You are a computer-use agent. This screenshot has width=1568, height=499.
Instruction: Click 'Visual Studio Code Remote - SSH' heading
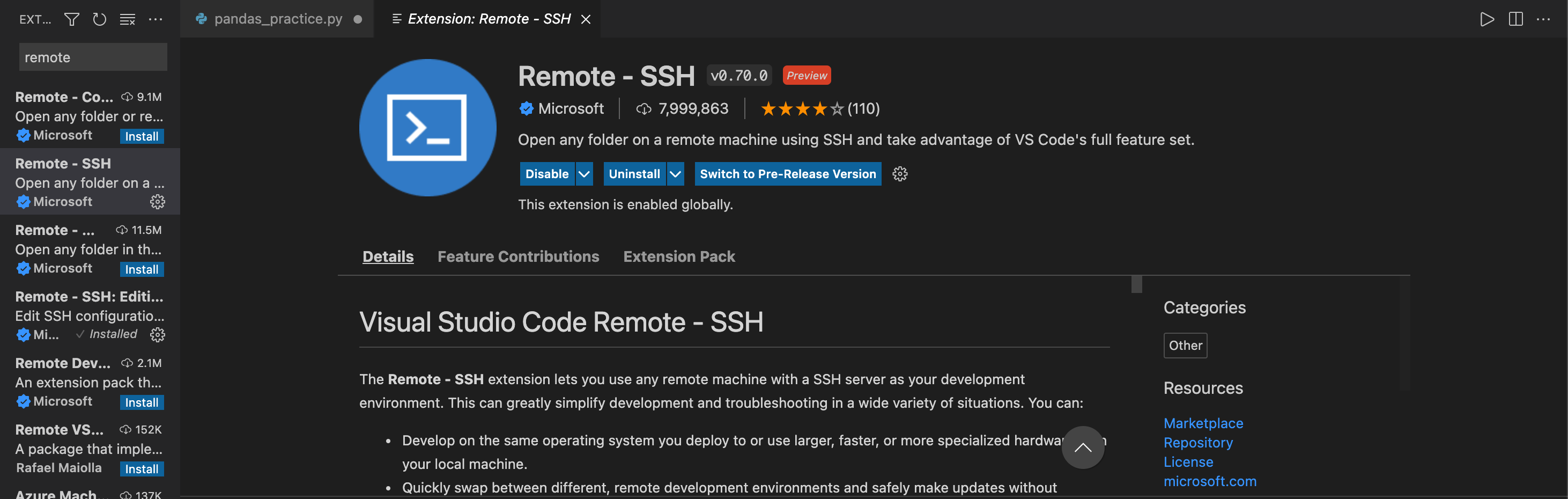click(560, 322)
